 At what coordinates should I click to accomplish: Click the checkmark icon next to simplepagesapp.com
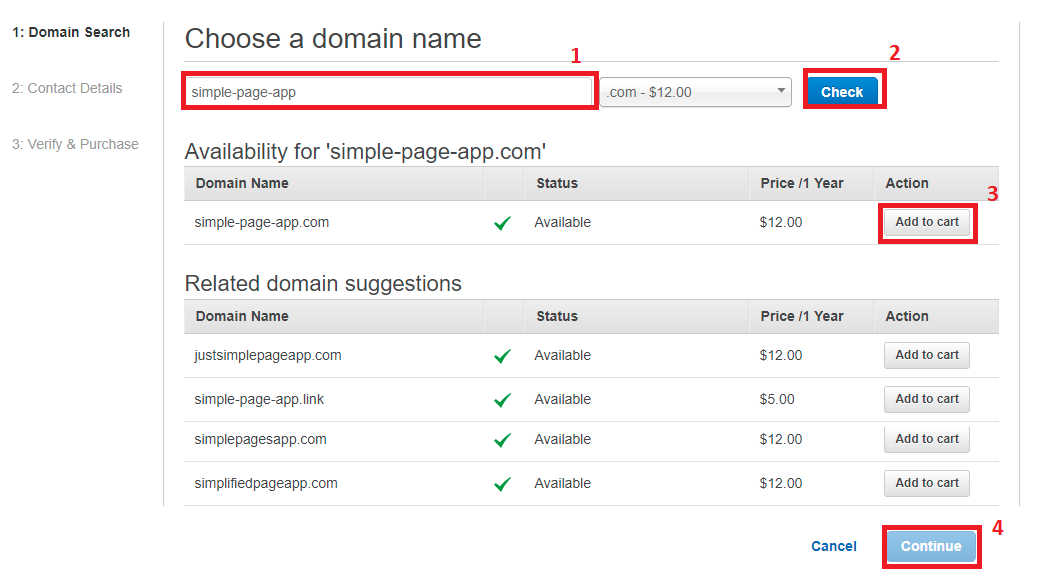click(x=502, y=439)
